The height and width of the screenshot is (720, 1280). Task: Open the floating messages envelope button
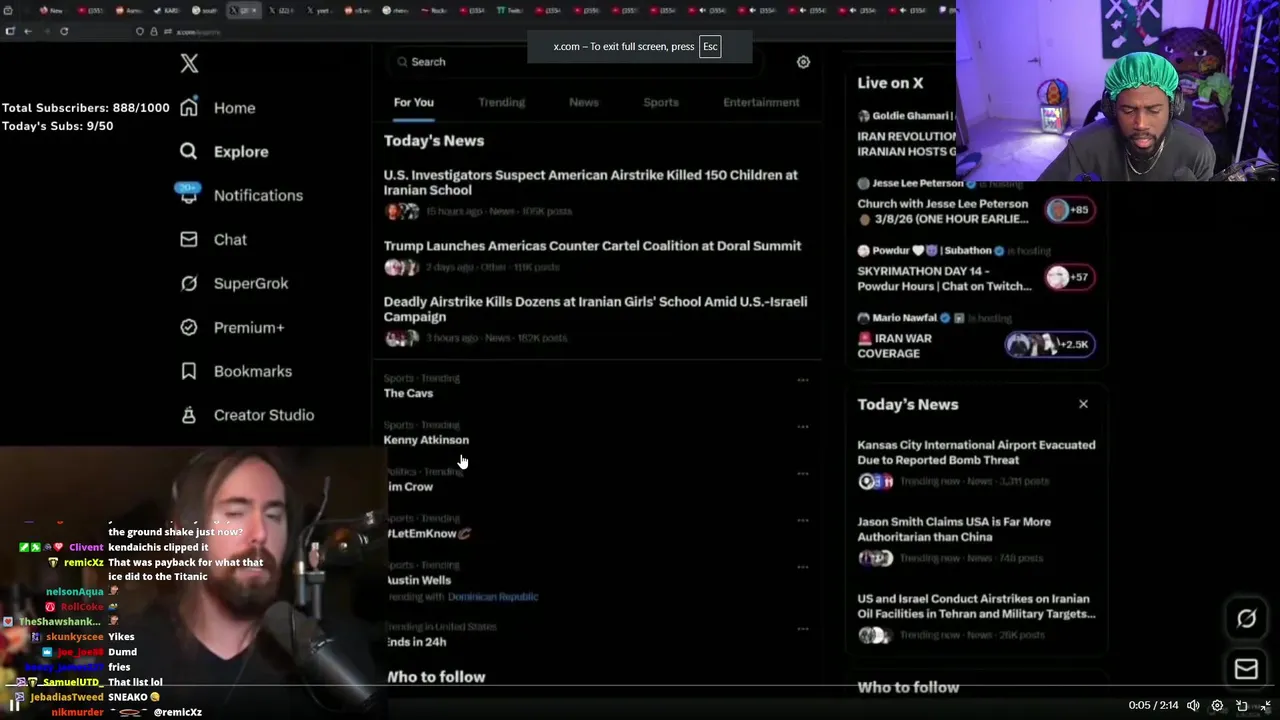(1246, 669)
